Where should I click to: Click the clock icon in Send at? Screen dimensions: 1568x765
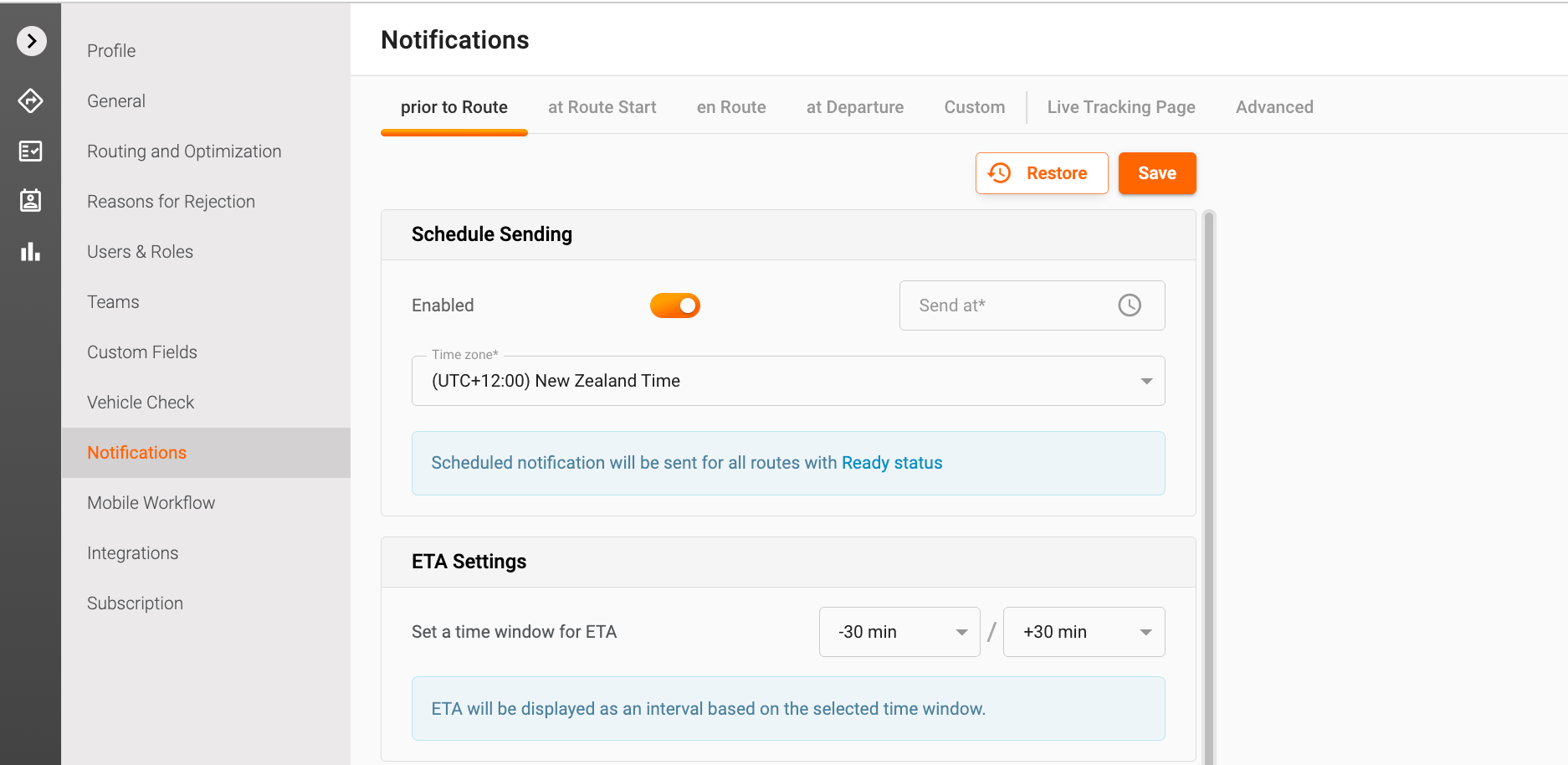[1130, 305]
